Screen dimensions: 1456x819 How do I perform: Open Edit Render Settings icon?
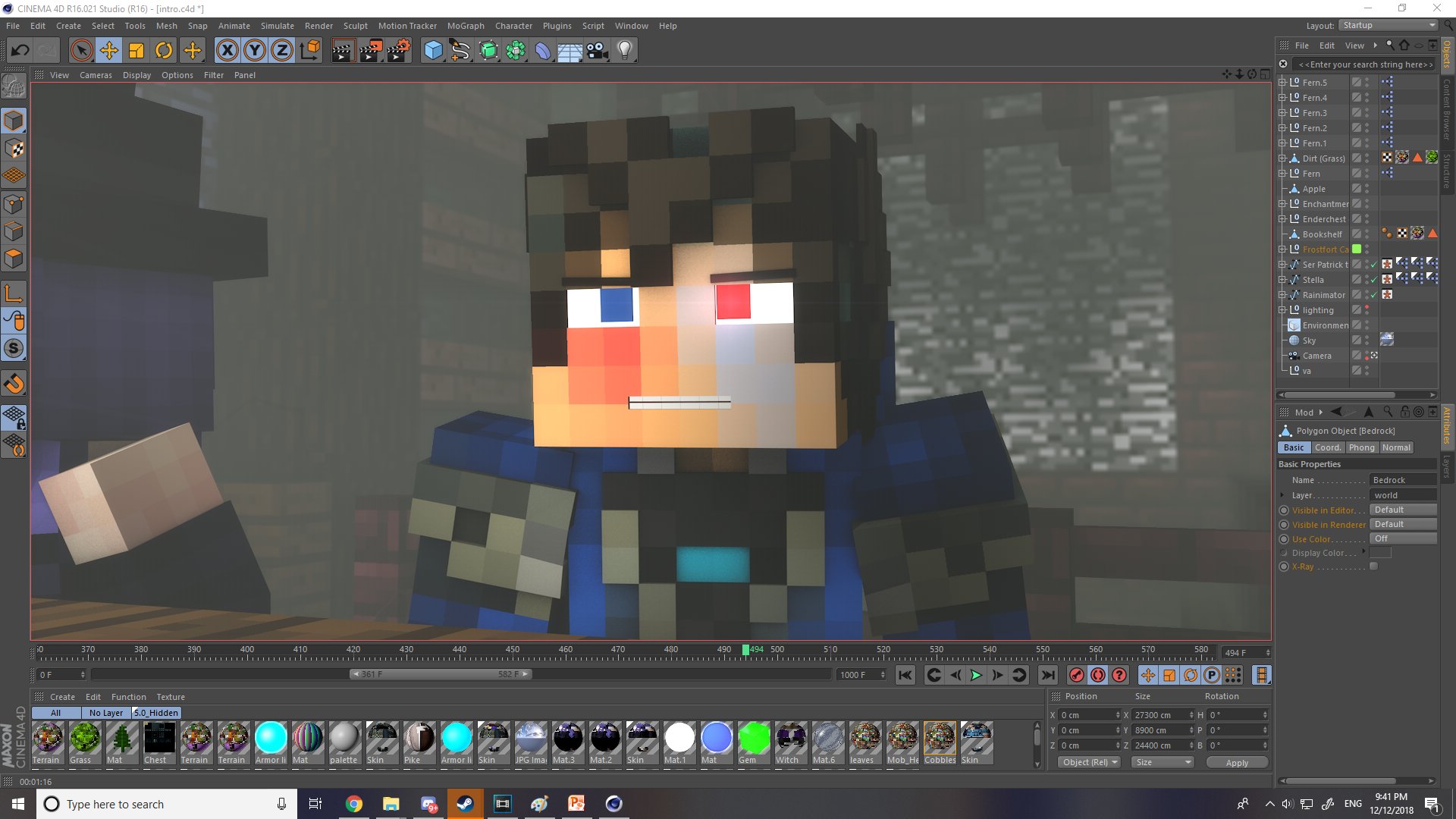pyautogui.click(x=398, y=51)
